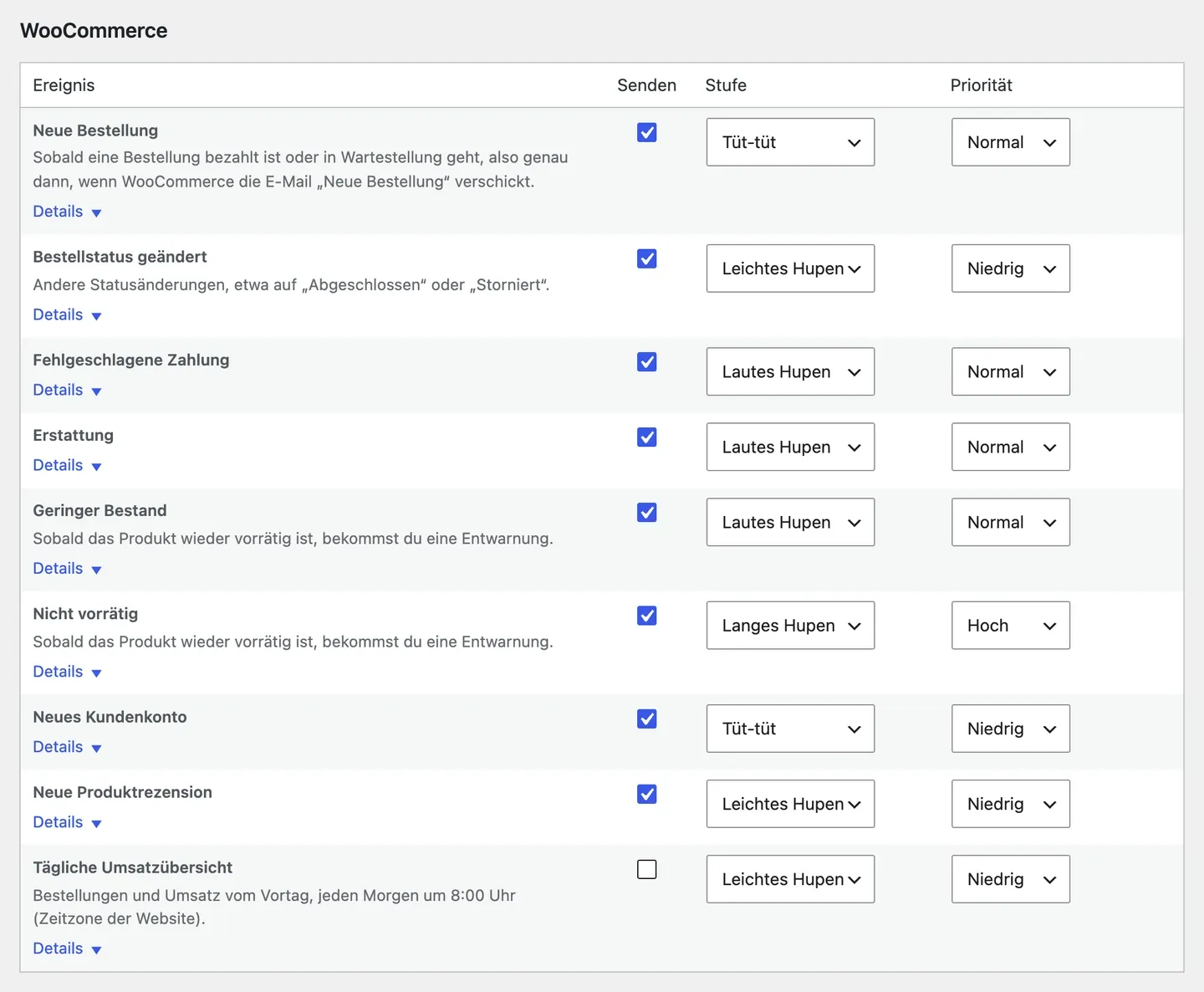Toggle Senden for Nicht vorrätig
The height and width of the screenshot is (992, 1204).
point(646,616)
